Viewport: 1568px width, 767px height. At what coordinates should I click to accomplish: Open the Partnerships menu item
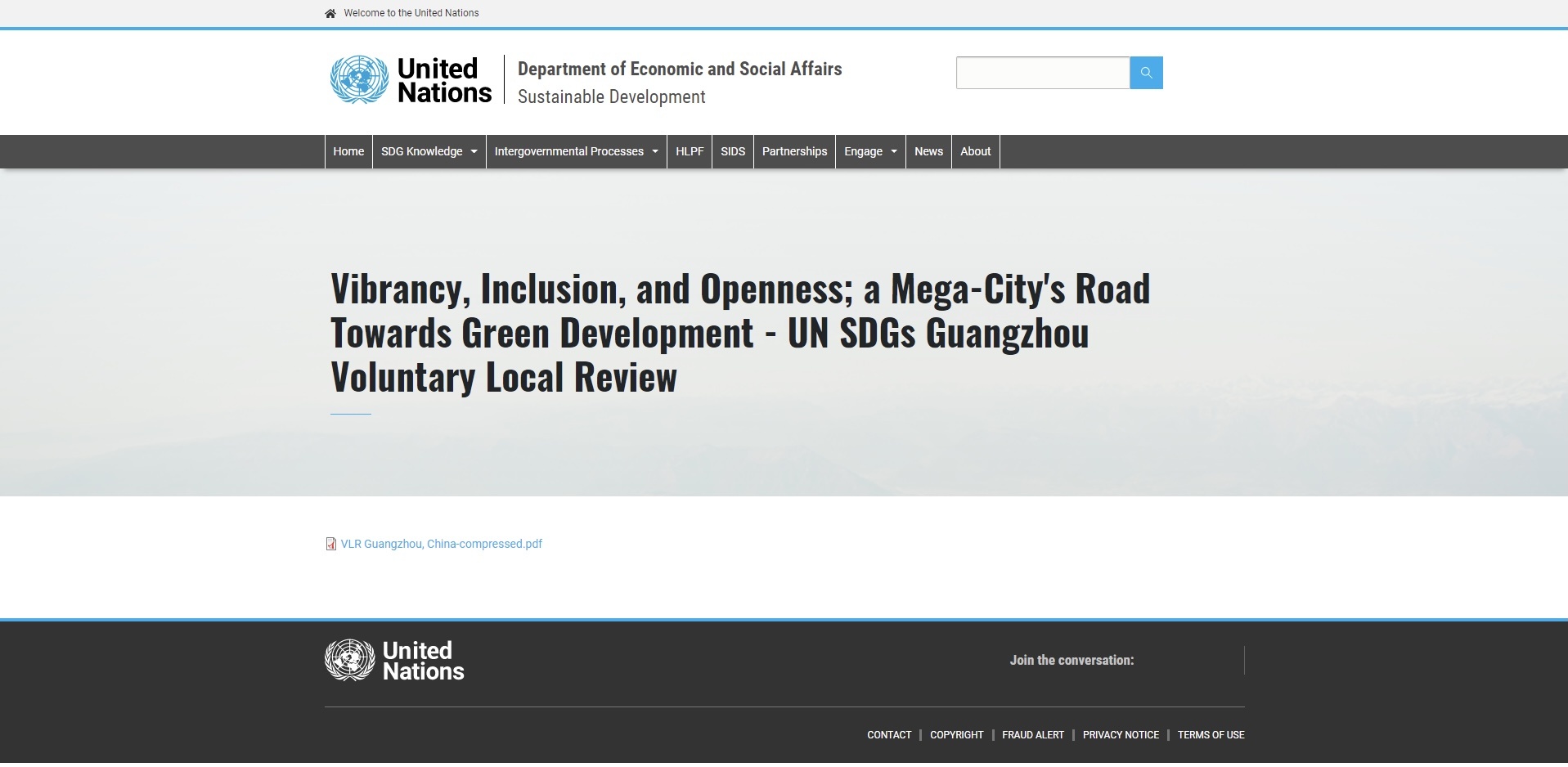tap(794, 151)
